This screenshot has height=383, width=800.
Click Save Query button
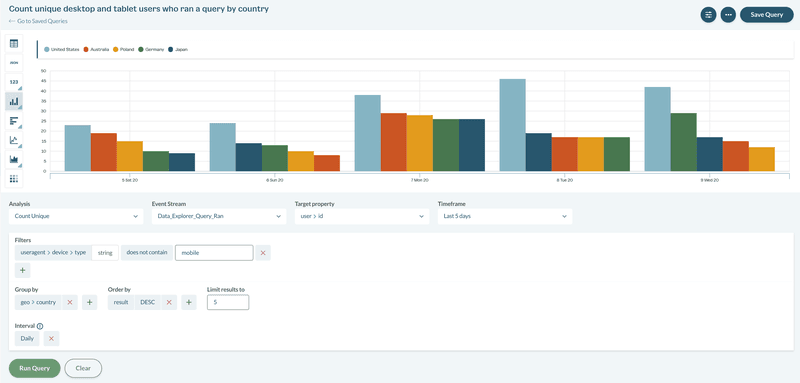click(x=766, y=15)
